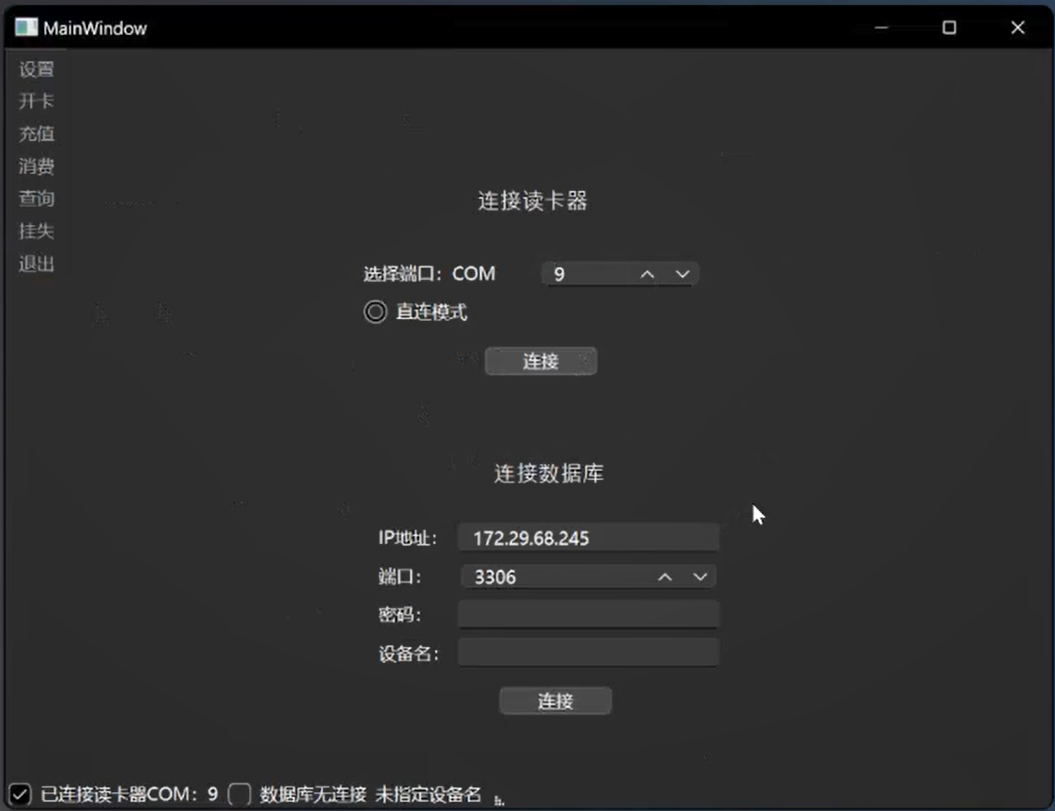Click 退出 to exit

tap(36, 263)
